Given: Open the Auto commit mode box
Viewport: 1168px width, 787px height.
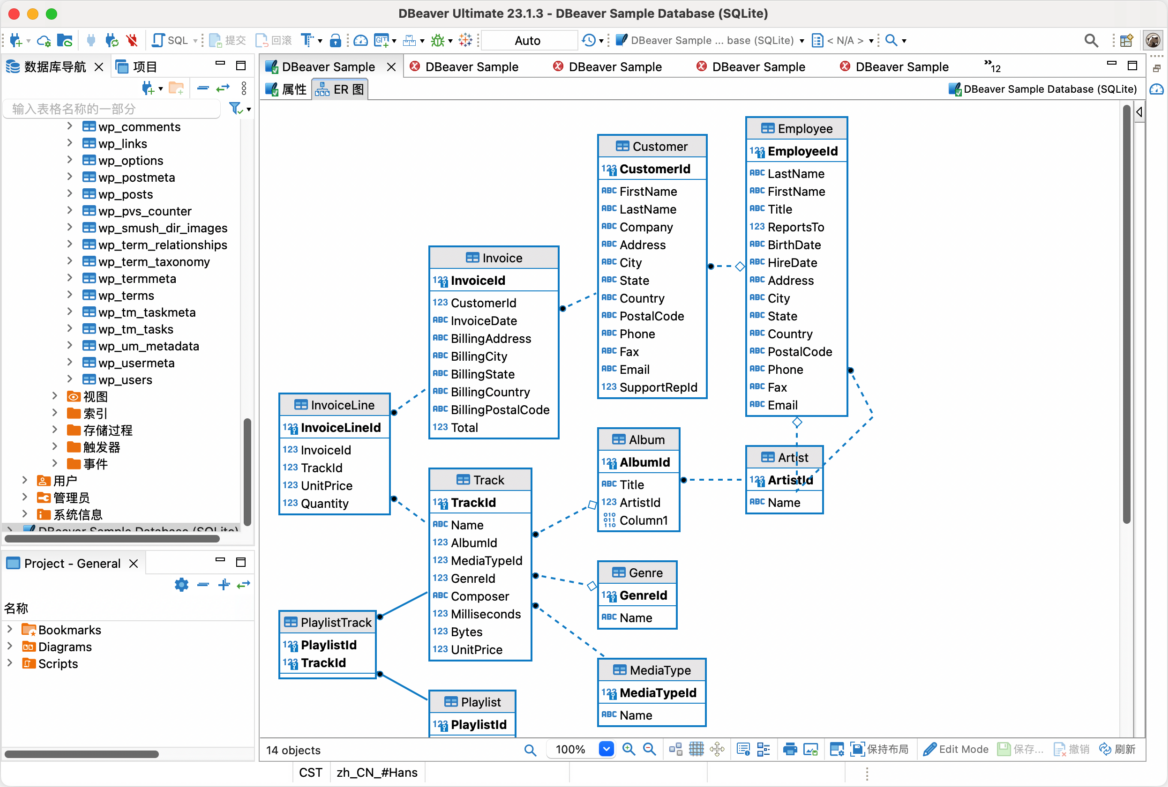Looking at the screenshot, I should (528, 40).
